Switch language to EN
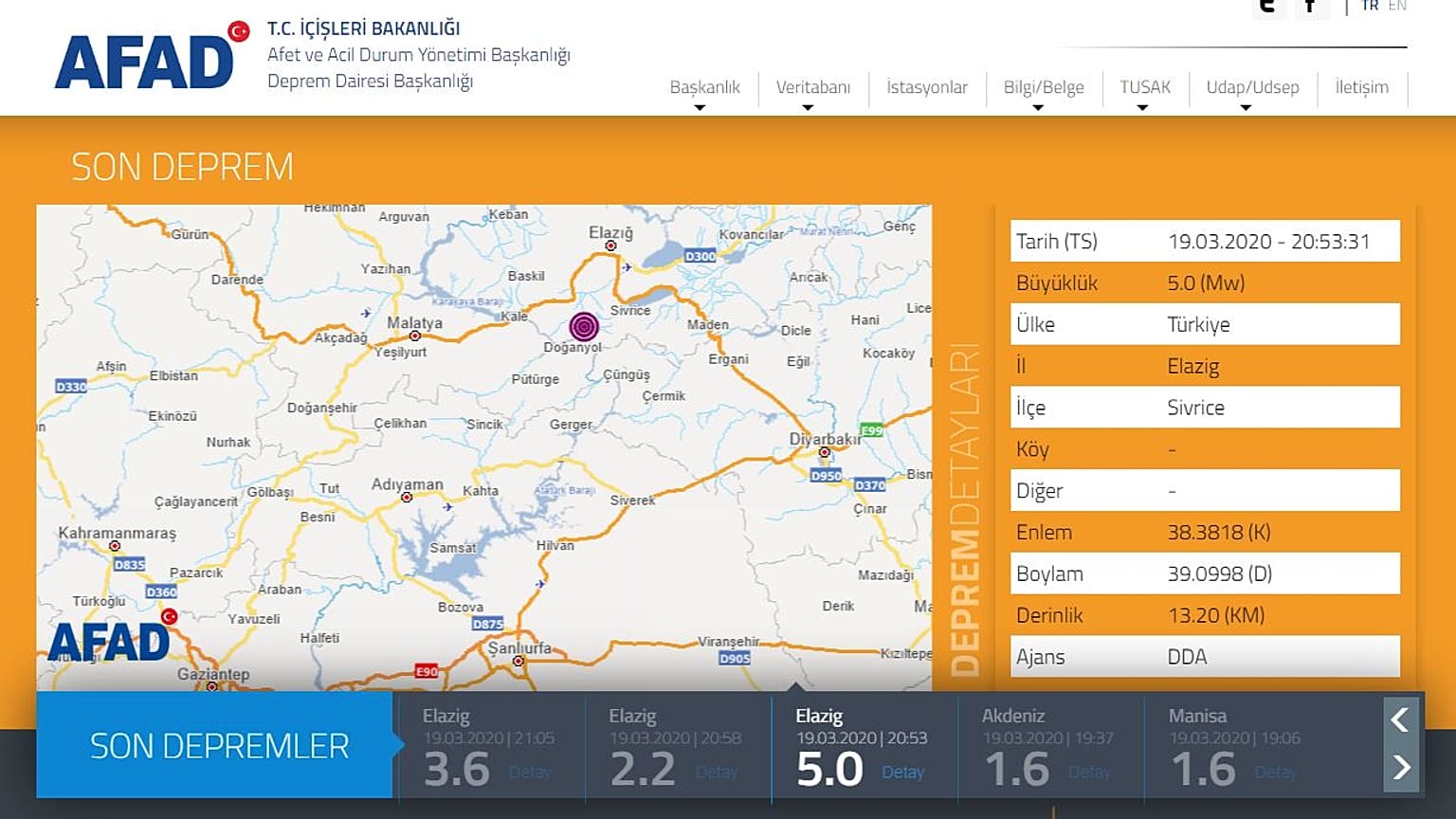 coord(1397,6)
